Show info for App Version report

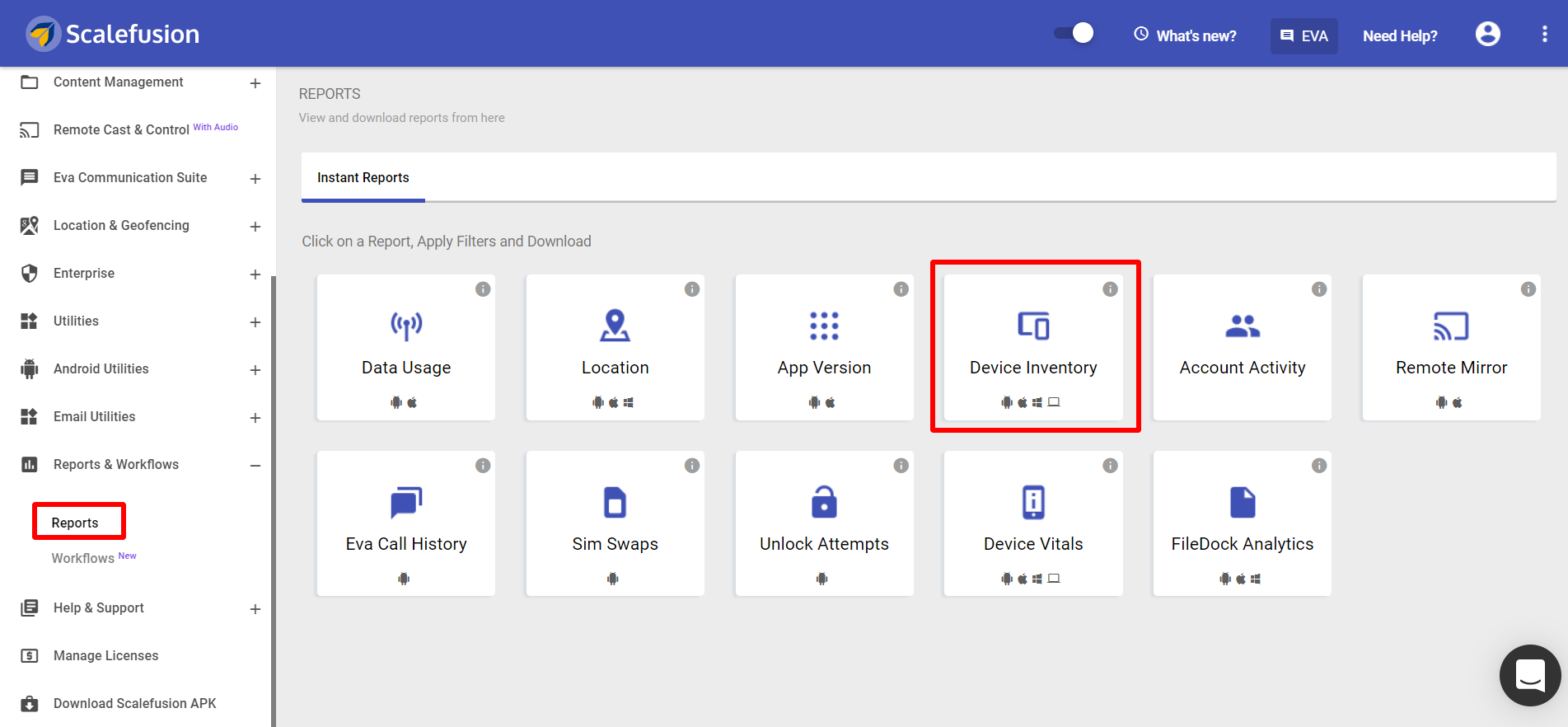coord(901,289)
